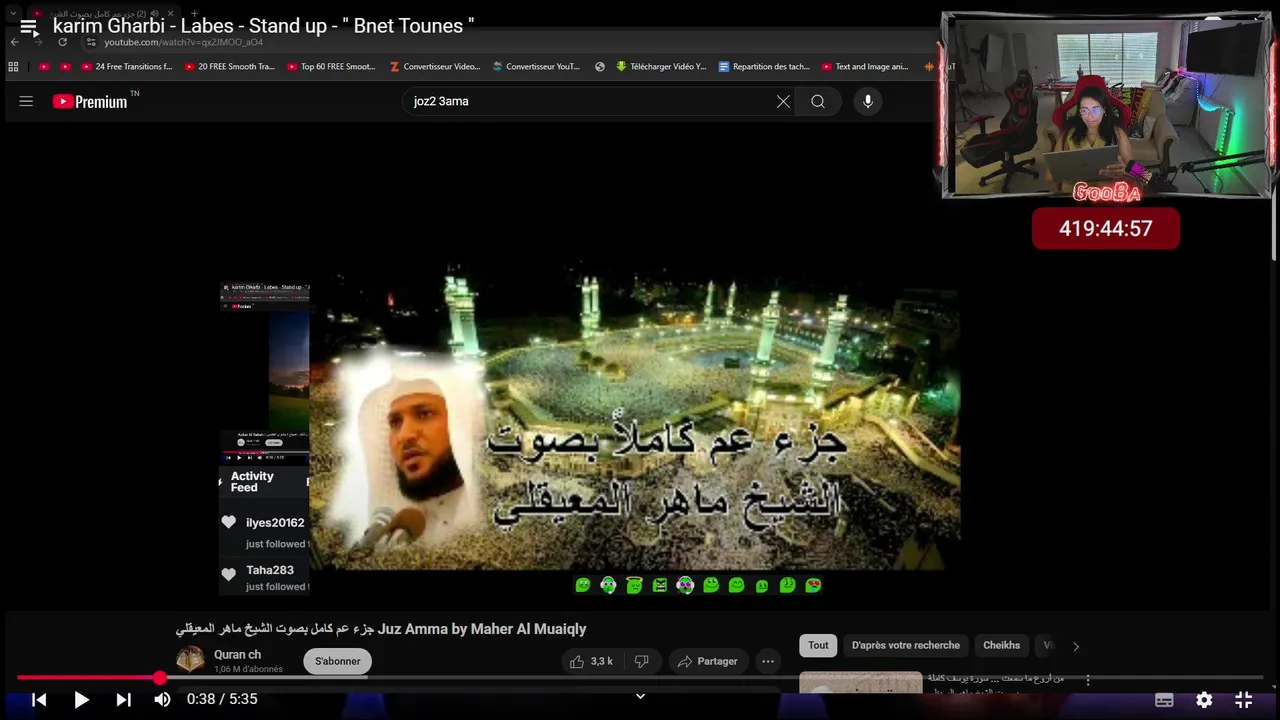
Task: Expand chevron below player controls
Action: tap(640, 697)
